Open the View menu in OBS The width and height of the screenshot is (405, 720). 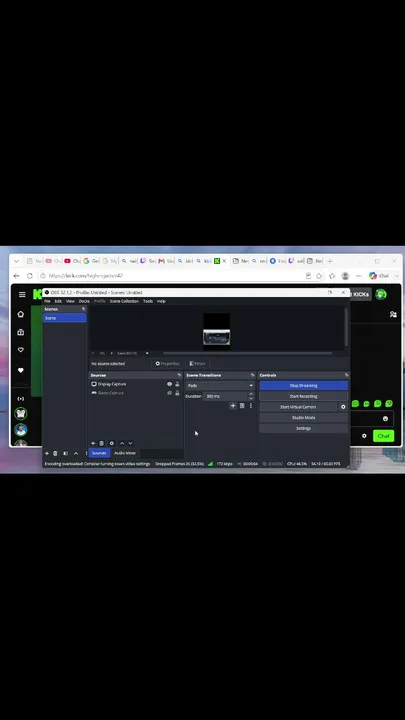pos(70,301)
